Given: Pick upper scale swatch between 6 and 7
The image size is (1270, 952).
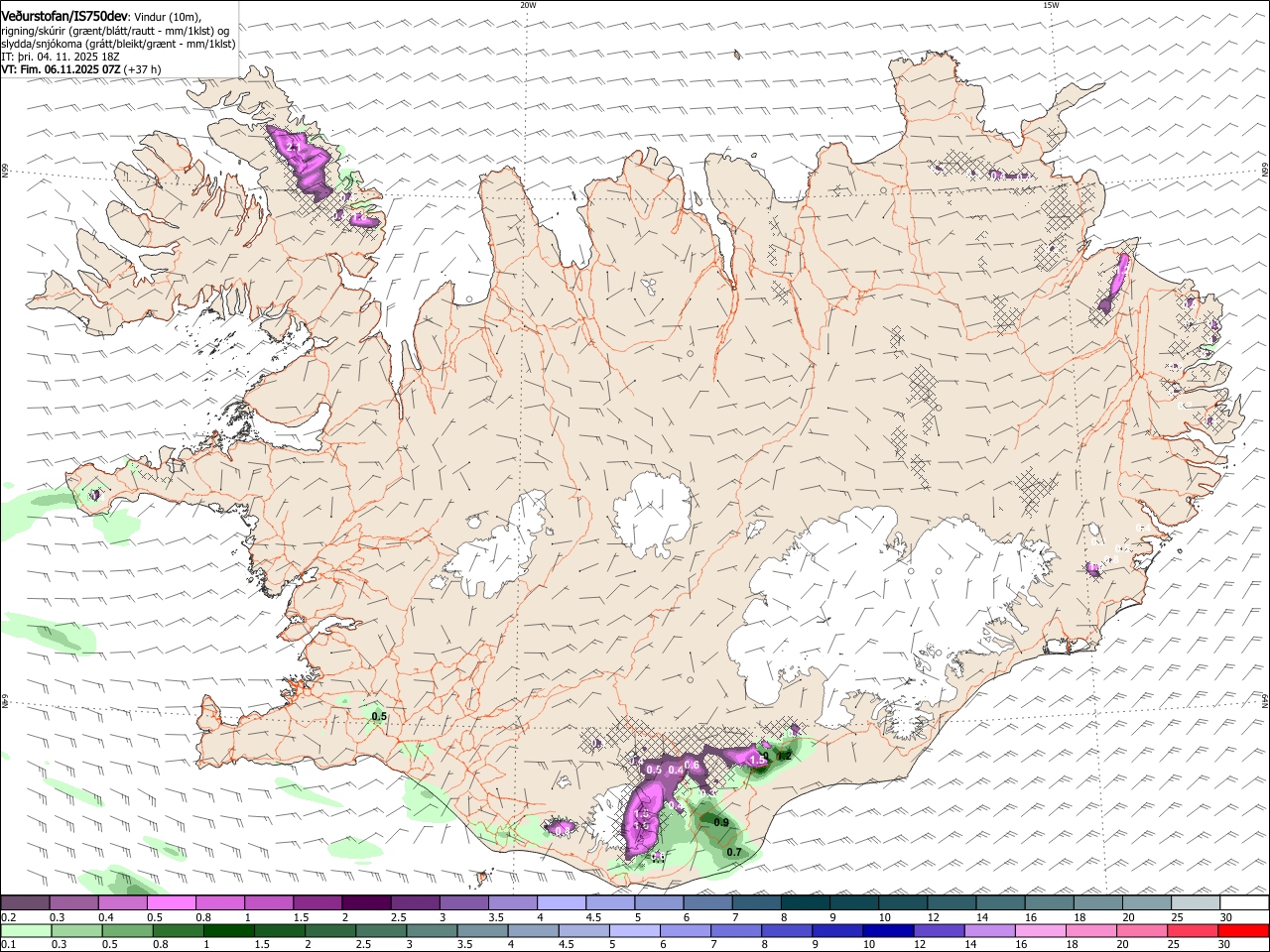Looking at the screenshot, I should [706, 902].
